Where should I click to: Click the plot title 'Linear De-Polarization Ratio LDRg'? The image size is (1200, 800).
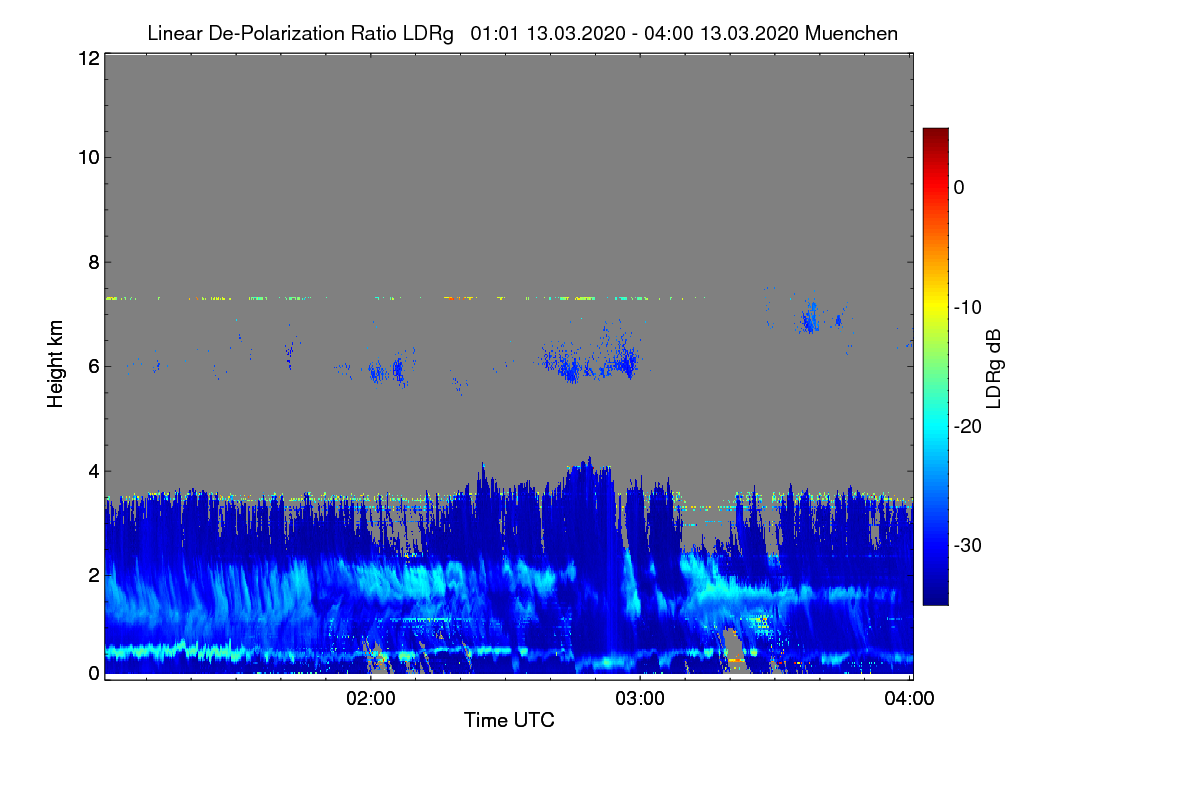pos(300,34)
